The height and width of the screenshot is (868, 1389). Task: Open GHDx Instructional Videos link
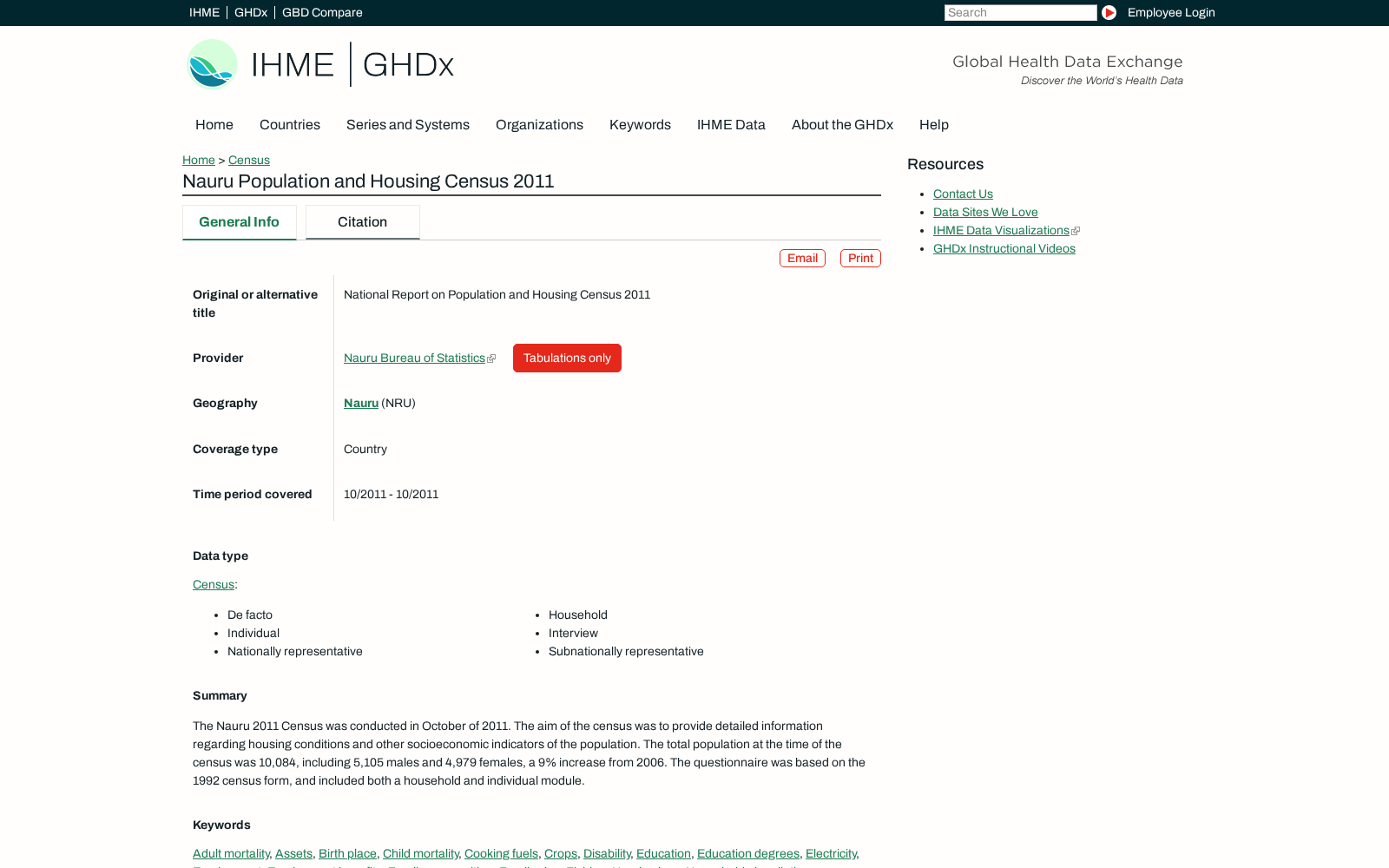[x=1004, y=248]
